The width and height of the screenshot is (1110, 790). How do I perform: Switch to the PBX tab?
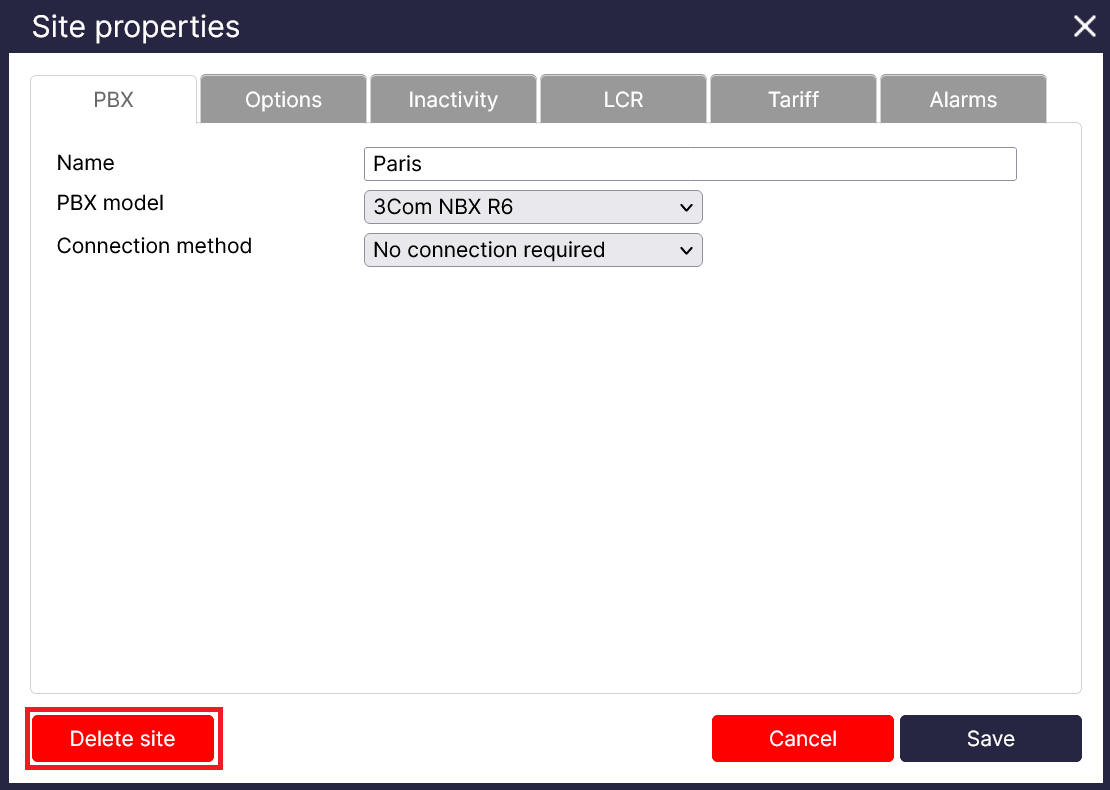[113, 100]
